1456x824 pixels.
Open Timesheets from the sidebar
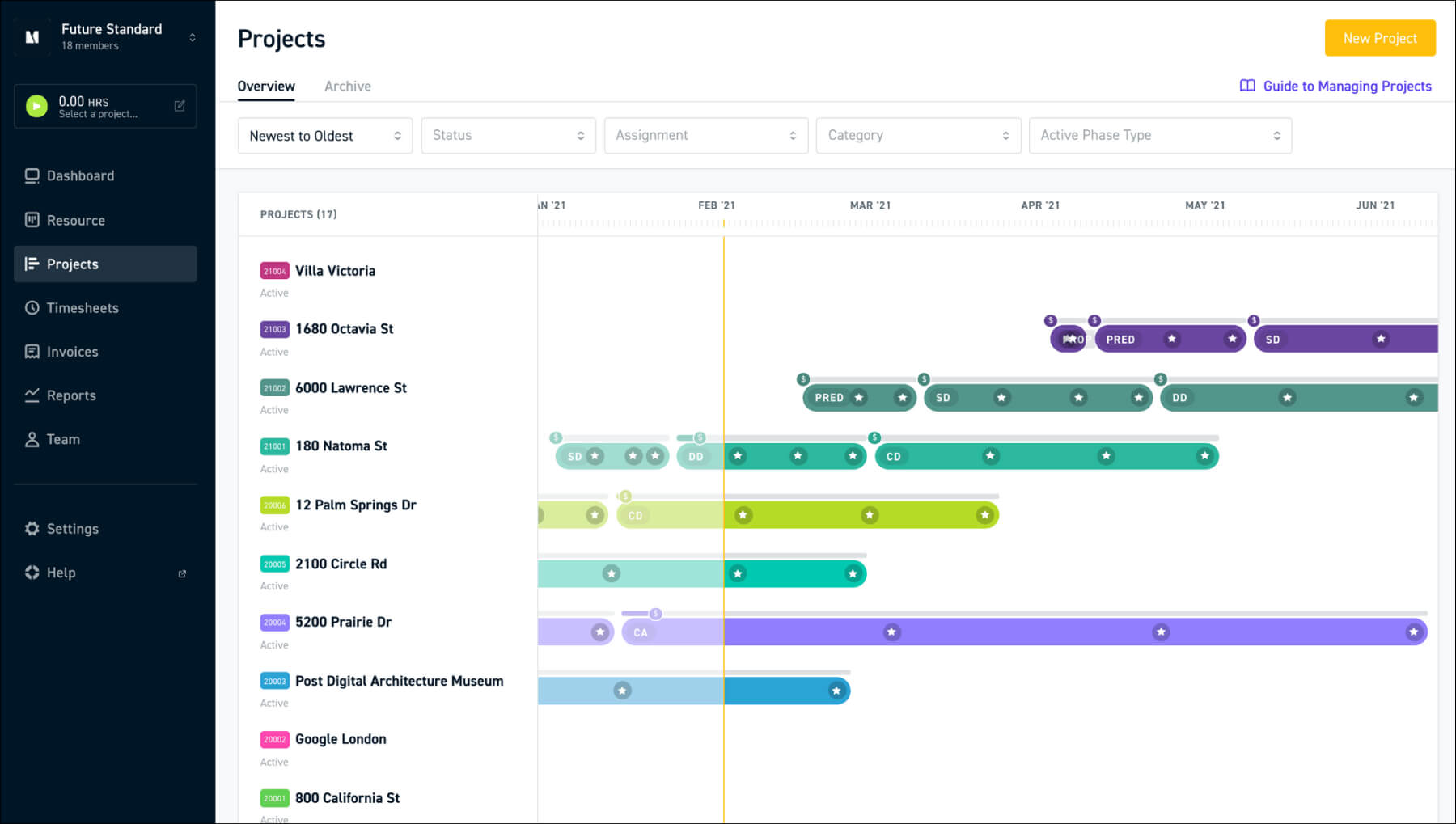(83, 308)
